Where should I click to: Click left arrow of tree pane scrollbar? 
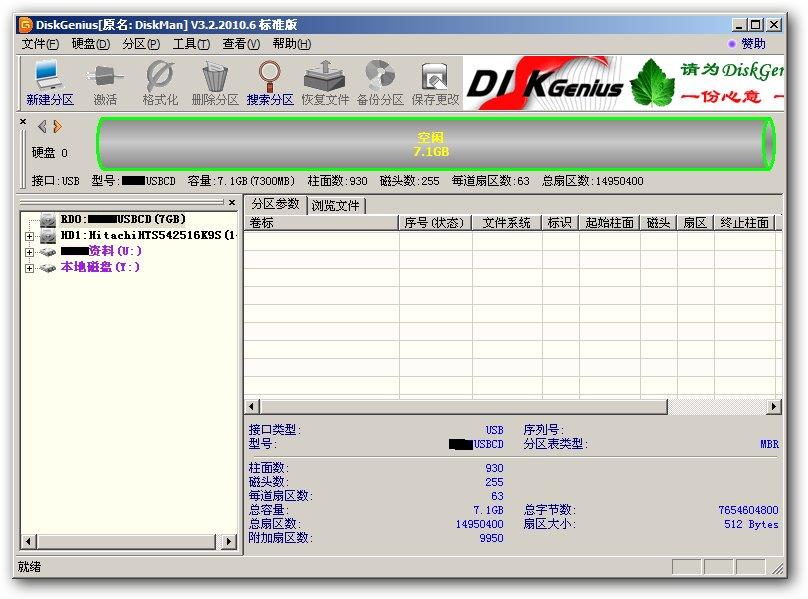28,542
